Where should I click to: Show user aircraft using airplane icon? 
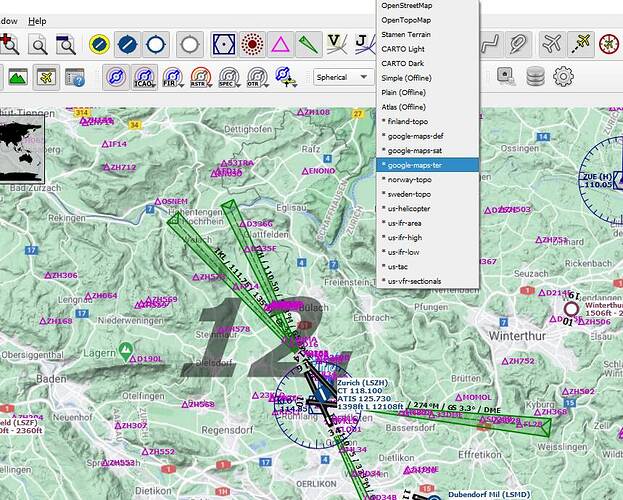[x=550, y=44]
